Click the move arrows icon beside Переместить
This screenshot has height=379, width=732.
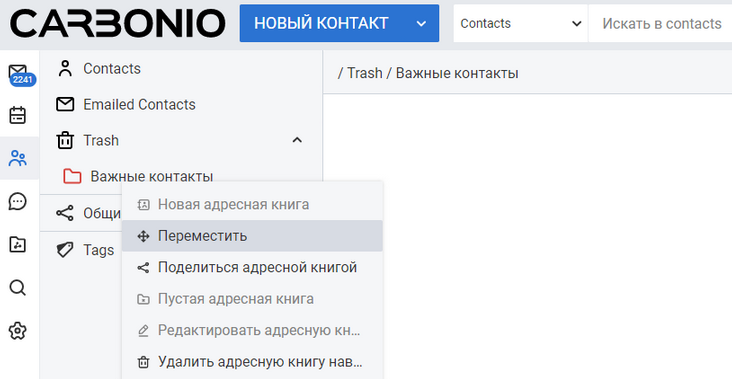click(x=143, y=236)
